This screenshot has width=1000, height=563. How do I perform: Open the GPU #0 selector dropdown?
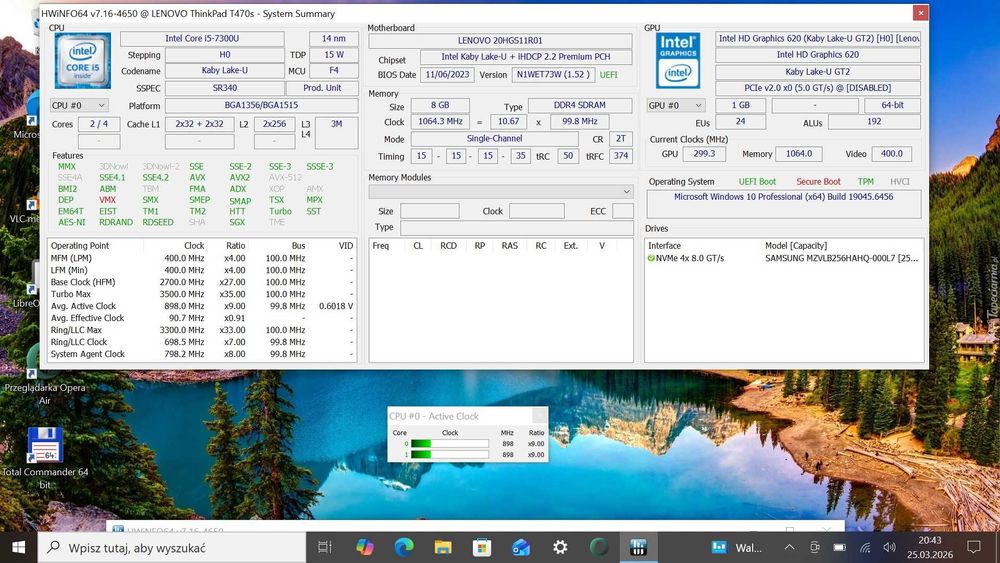tap(675, 105)
